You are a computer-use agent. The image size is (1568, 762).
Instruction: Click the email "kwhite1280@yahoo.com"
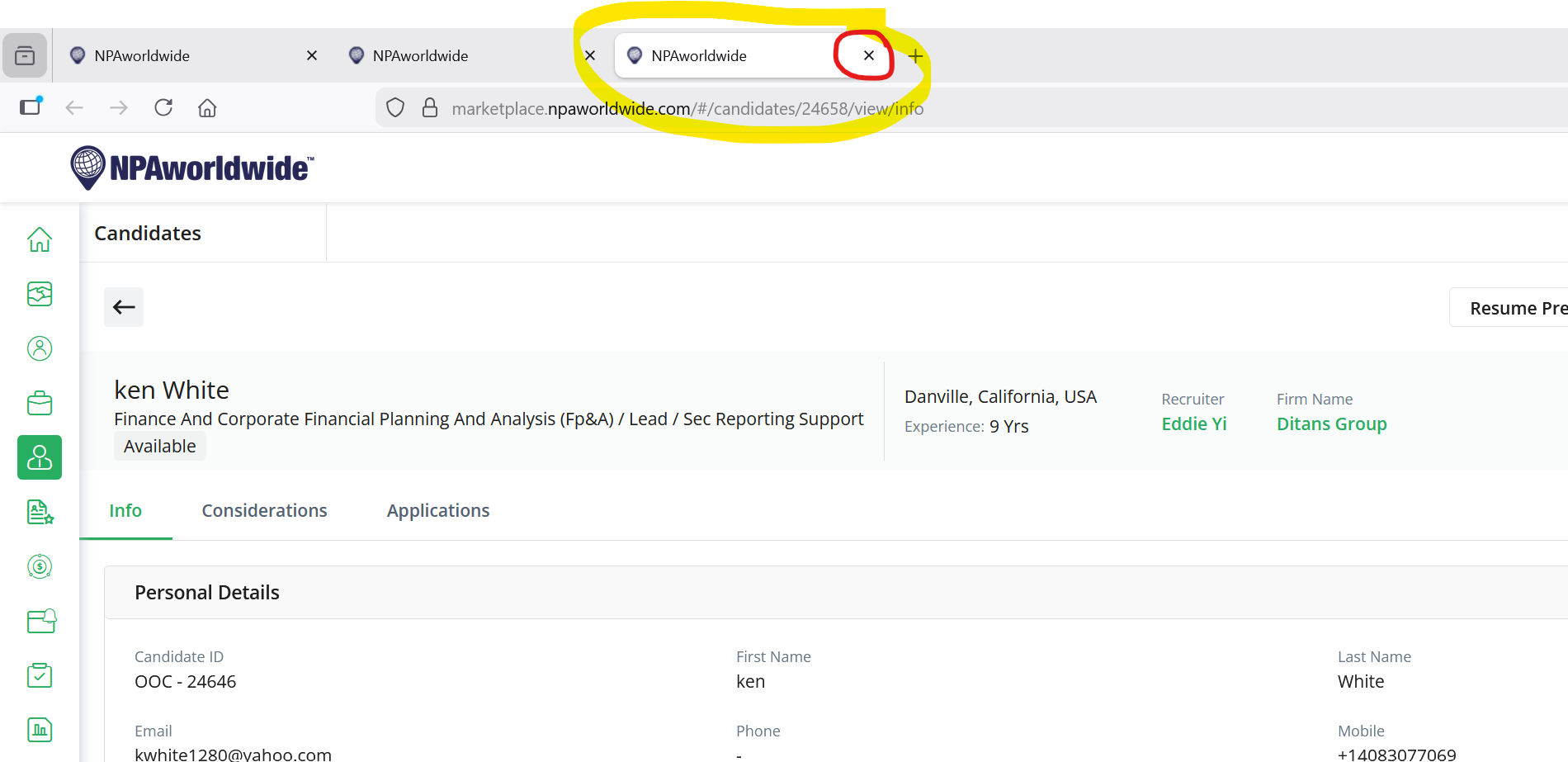233,755
